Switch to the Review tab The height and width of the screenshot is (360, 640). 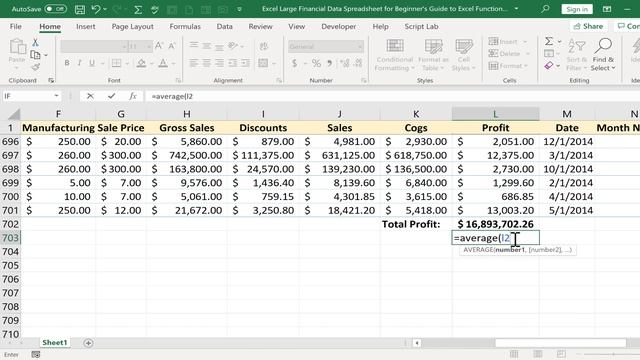tap(260, 27)
